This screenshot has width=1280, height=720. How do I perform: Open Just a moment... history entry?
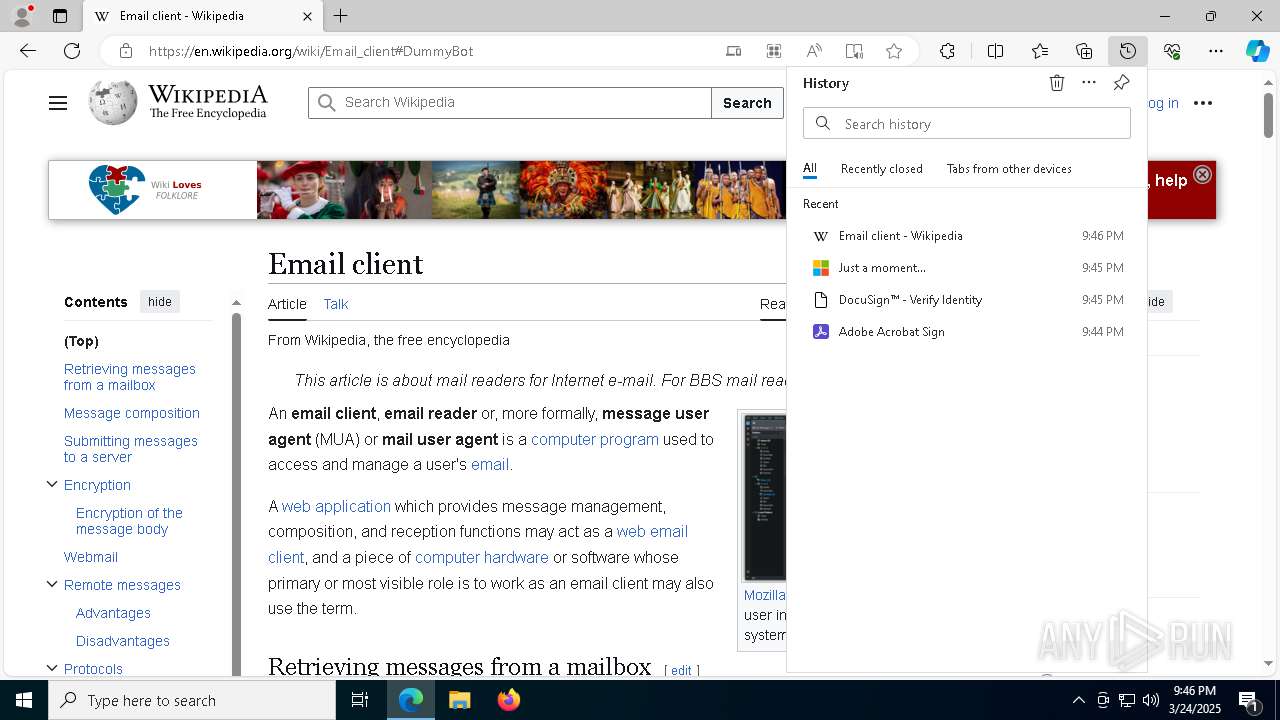pos(967,268)
